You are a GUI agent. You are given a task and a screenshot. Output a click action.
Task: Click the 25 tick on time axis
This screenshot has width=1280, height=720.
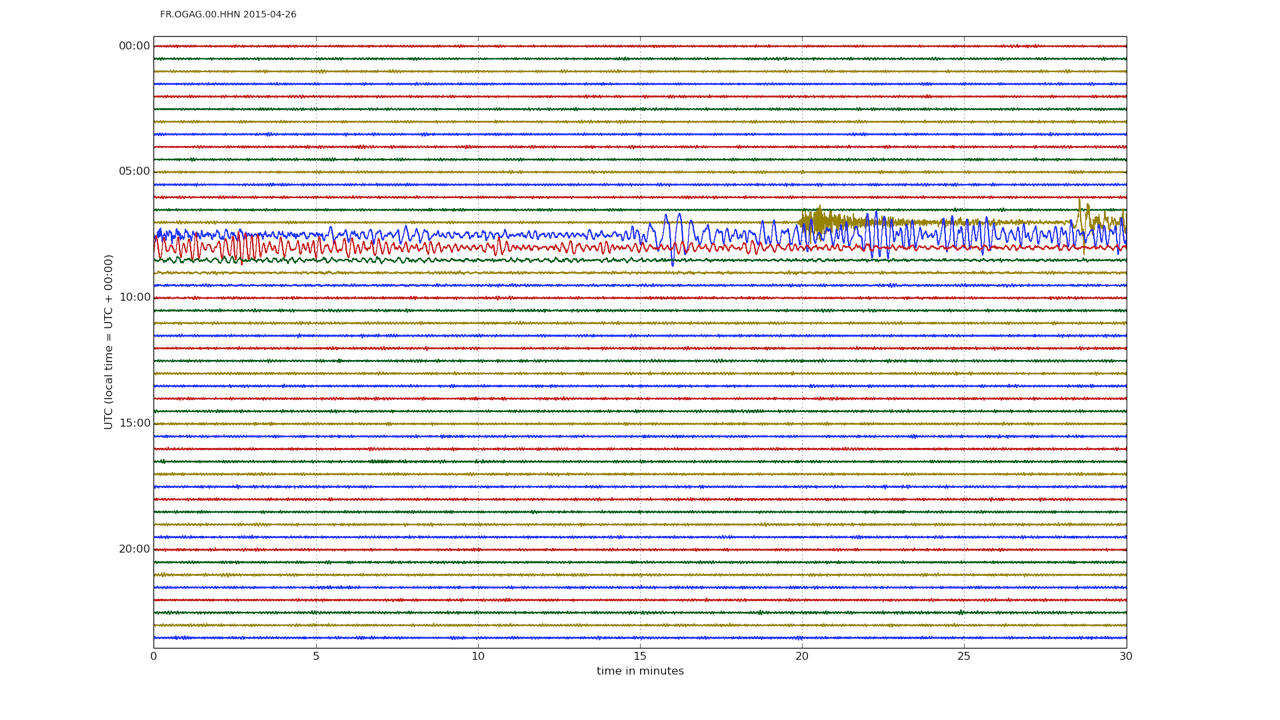coord(964,656)
